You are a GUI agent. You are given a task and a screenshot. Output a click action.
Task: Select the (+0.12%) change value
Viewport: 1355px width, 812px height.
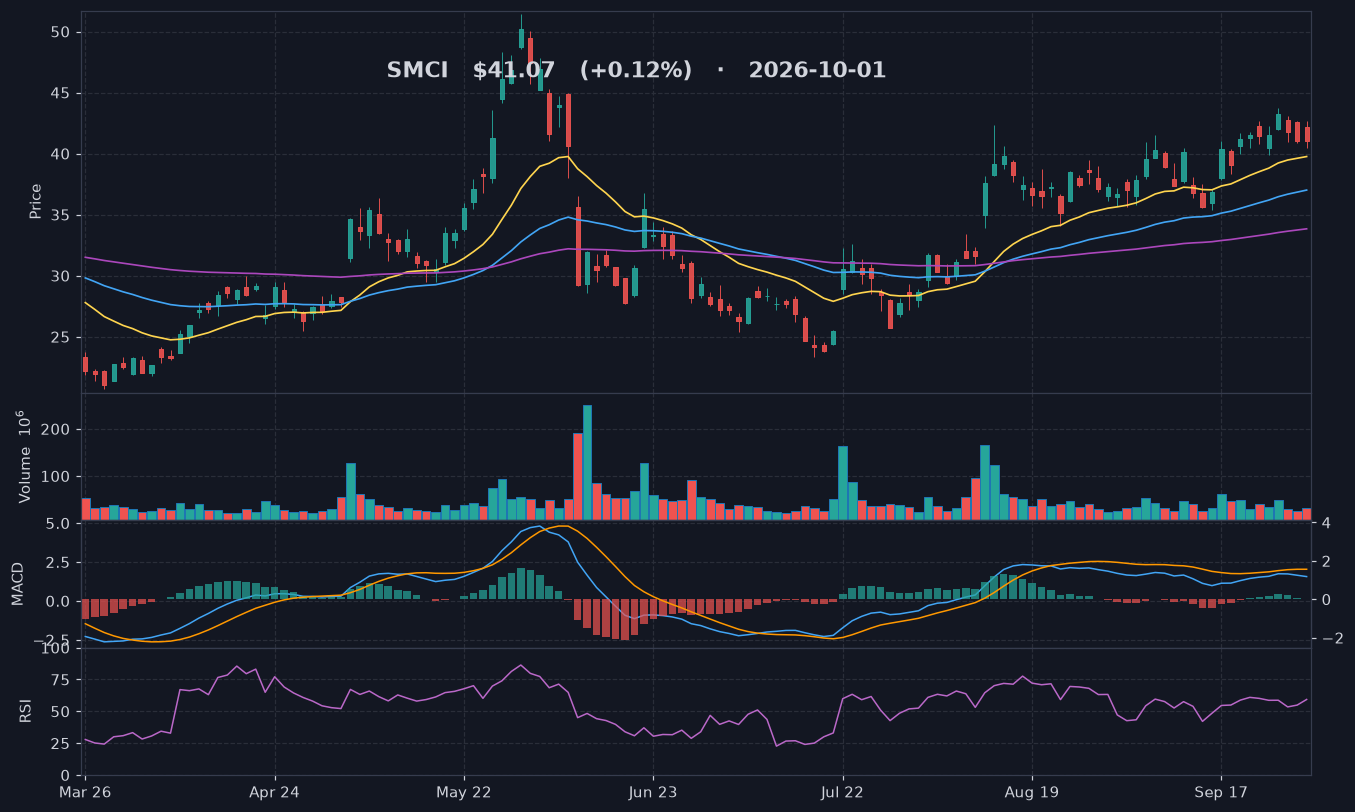coord(636,71)
